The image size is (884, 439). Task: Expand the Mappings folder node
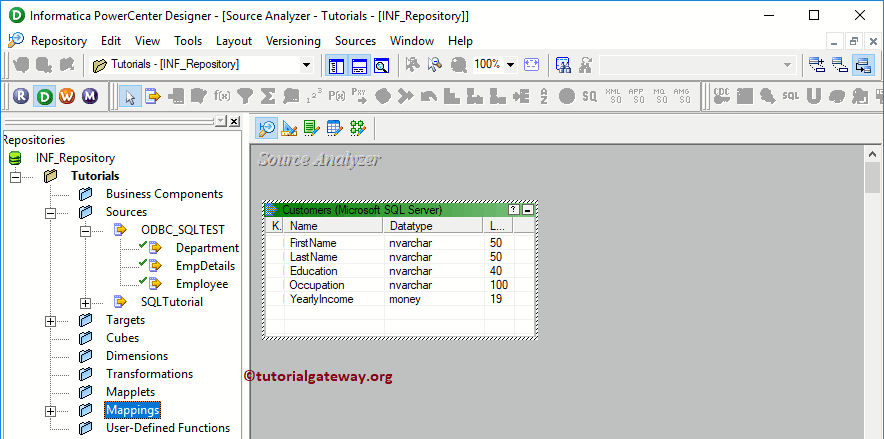[x=51, y=411]
